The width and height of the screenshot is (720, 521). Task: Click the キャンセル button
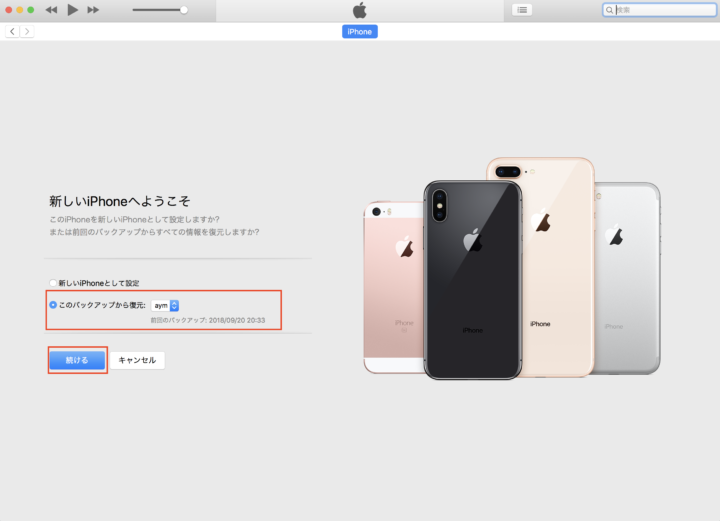137,360
